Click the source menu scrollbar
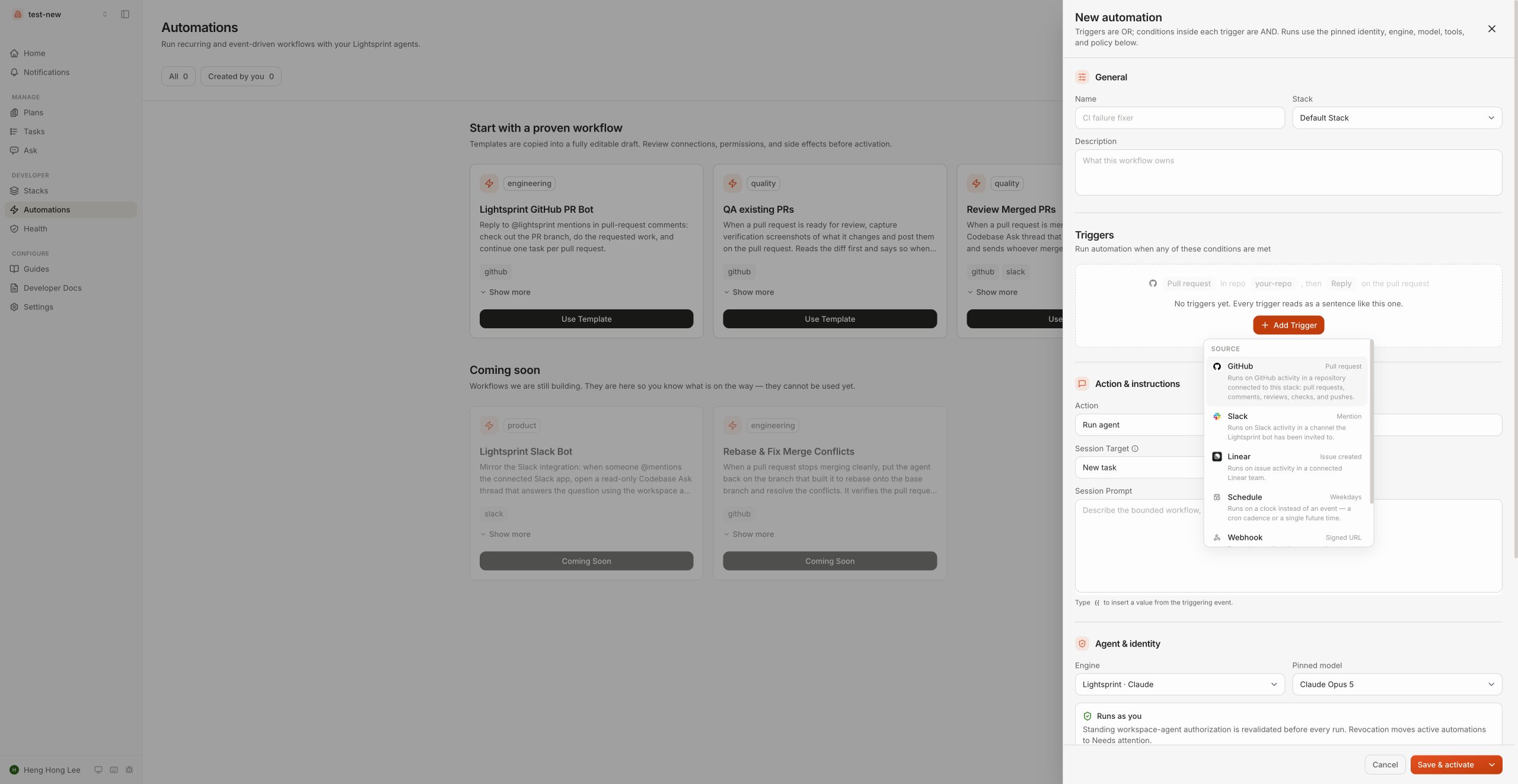Image resolution: width=1518 pixels, height=784 pixels. [x=1372, y=422]
